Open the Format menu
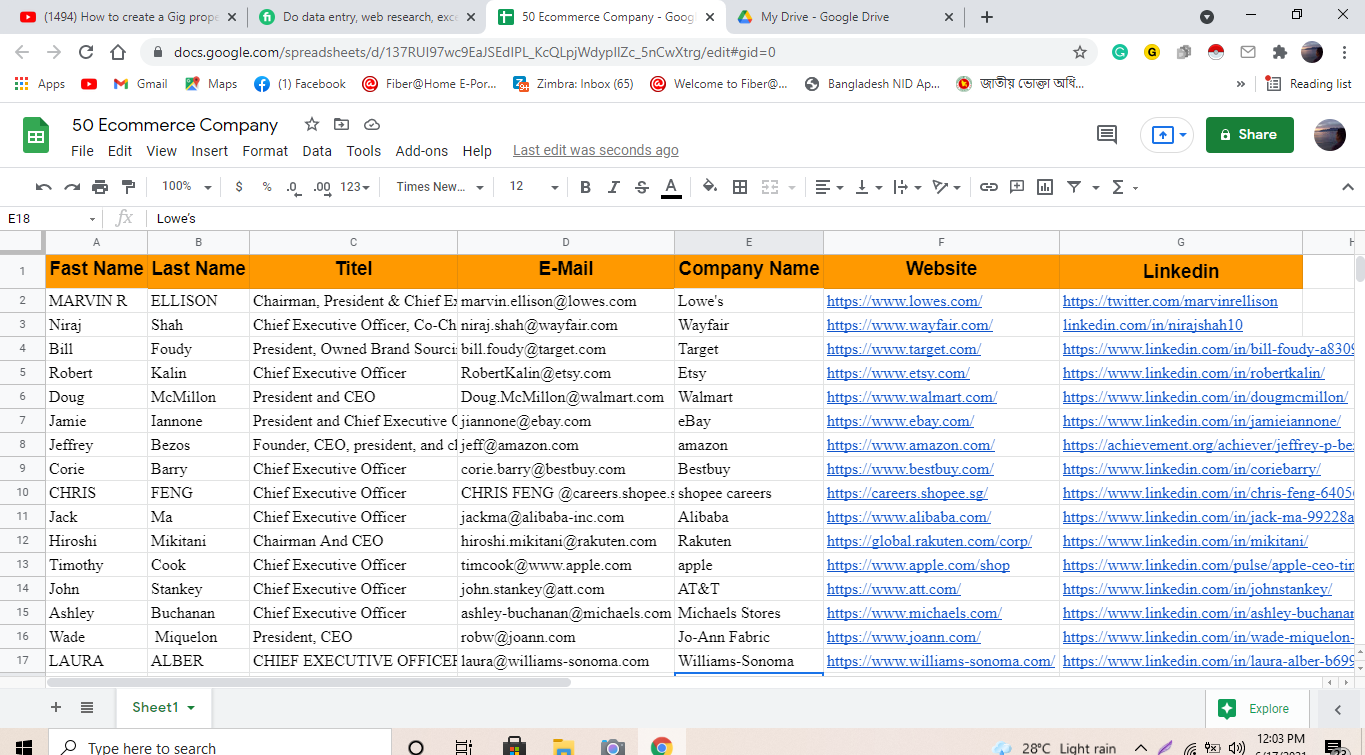Image resolution: width=1365 pixels, height=755 pixels. pyautogui.click(x=265, y=151)
